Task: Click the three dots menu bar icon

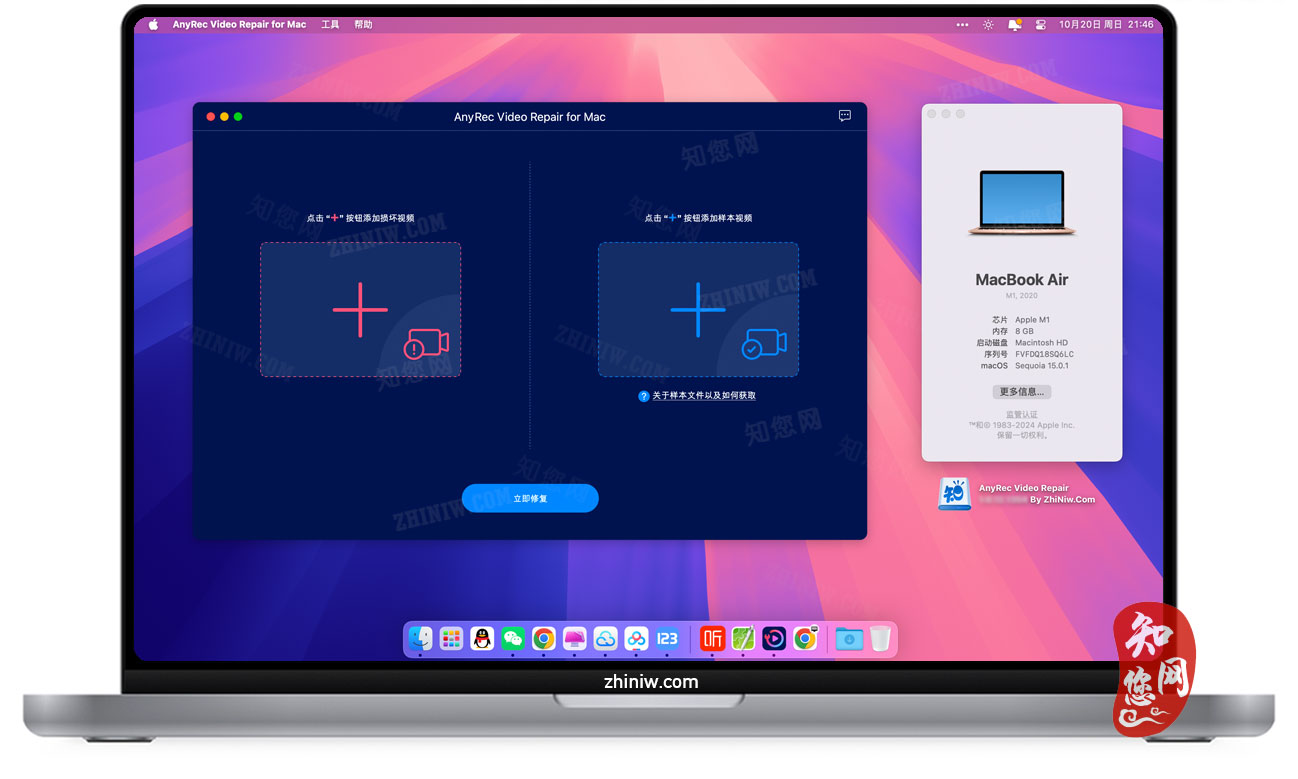Action: [962, 24]
